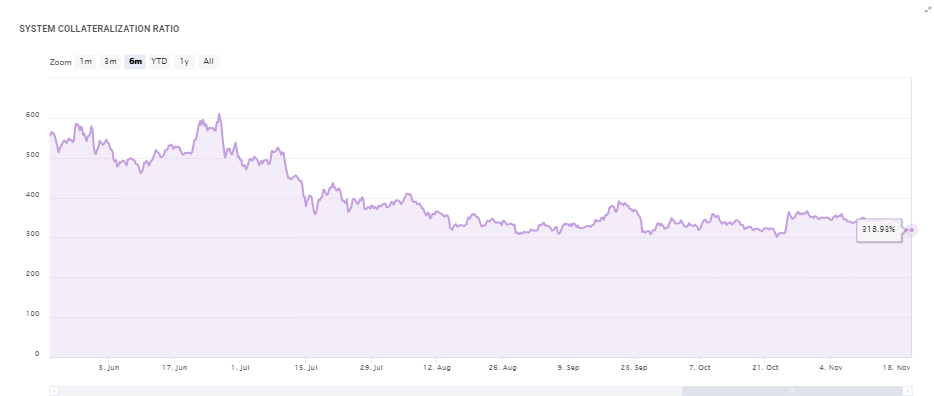
Task: Collapse chart using top-right shrink icon
Action: point(927,10)
